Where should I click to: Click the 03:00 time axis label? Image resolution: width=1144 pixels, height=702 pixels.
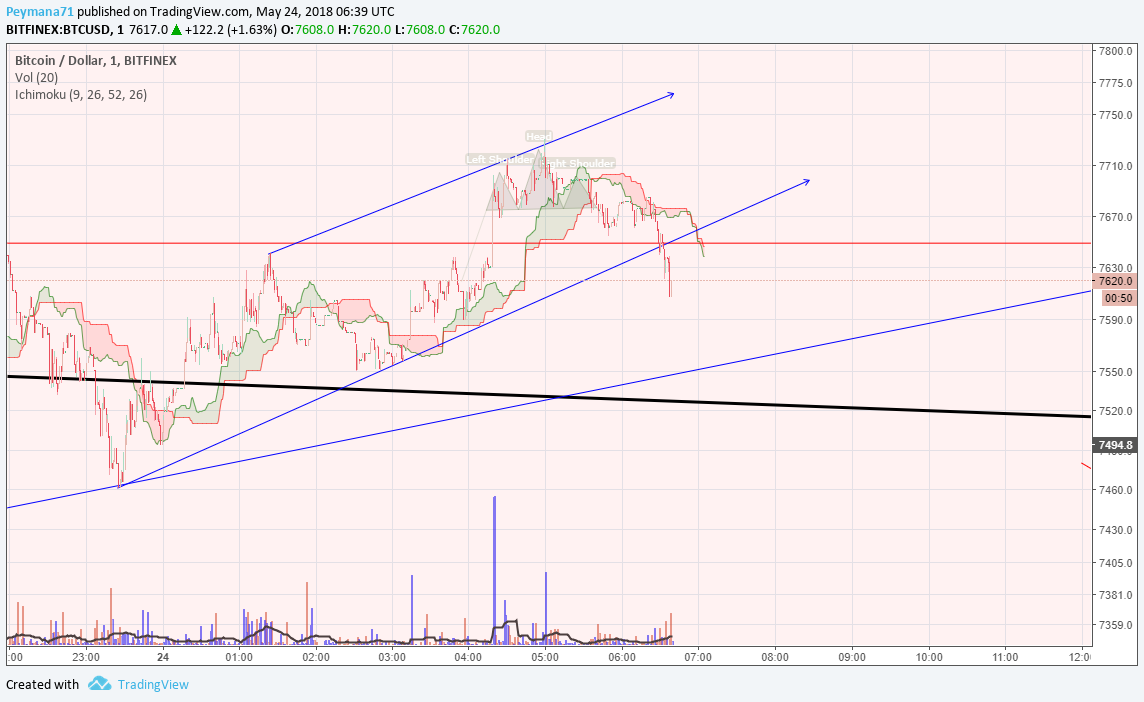392,657
